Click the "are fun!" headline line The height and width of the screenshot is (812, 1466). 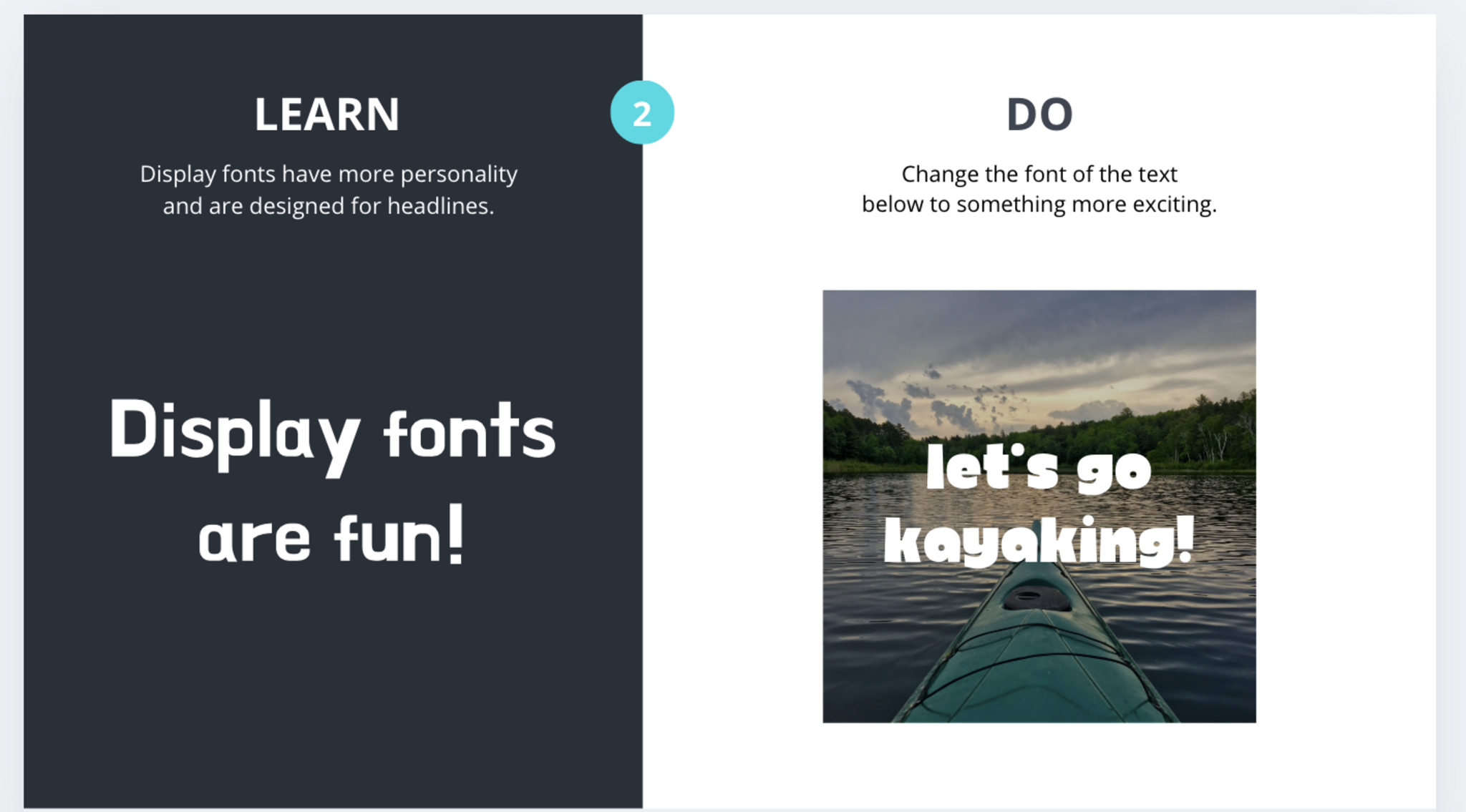point(331,537)
